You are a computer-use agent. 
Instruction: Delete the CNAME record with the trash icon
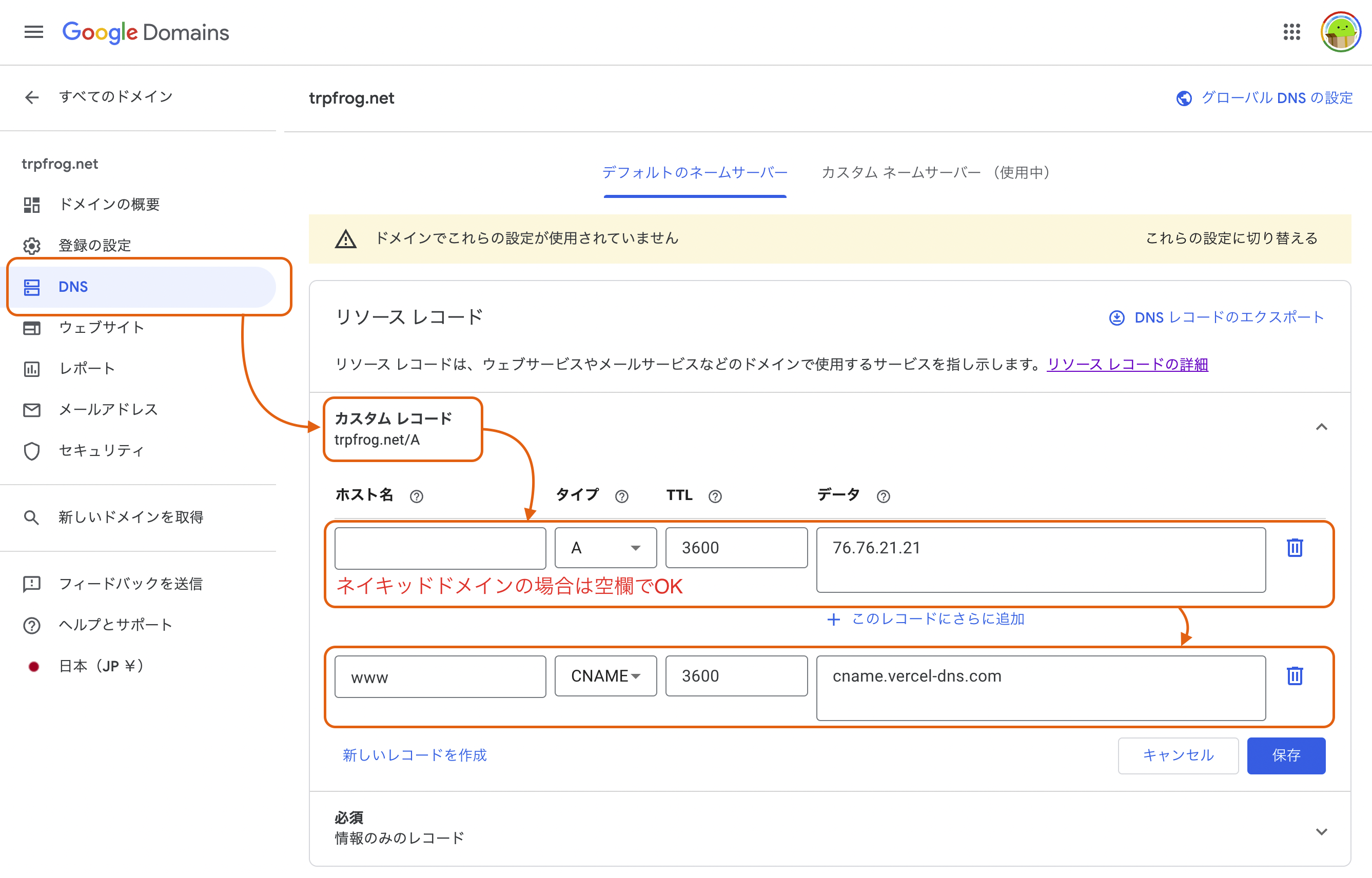point(1295,675)
